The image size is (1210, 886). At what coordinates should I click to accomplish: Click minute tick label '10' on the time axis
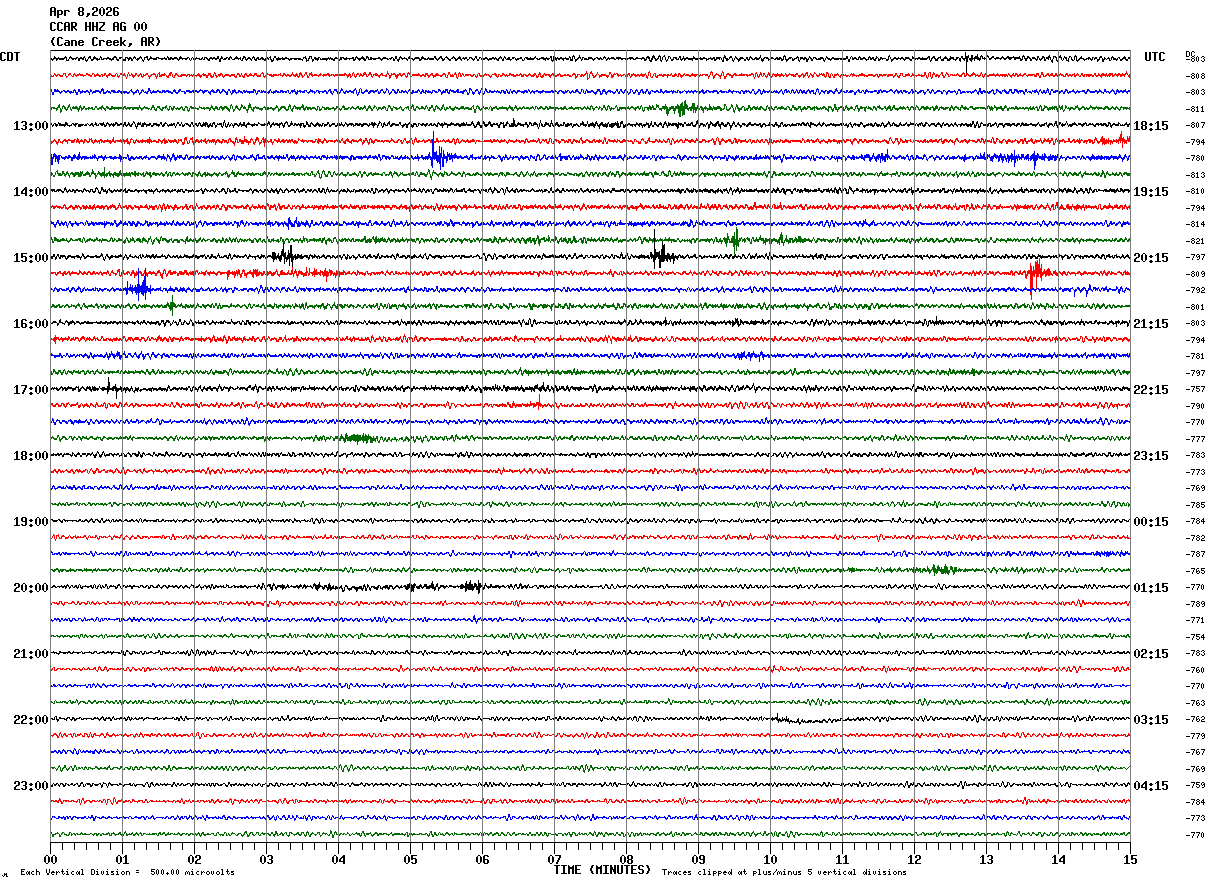770,859
